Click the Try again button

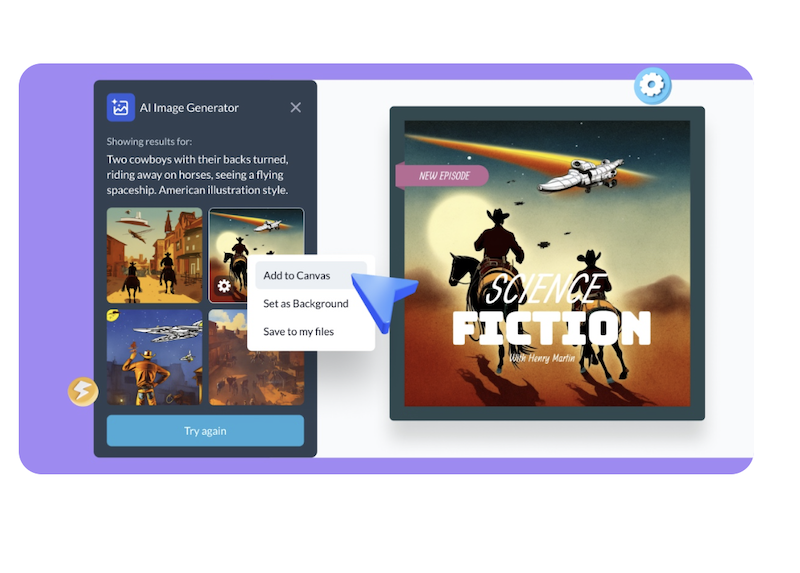(205, 431)
